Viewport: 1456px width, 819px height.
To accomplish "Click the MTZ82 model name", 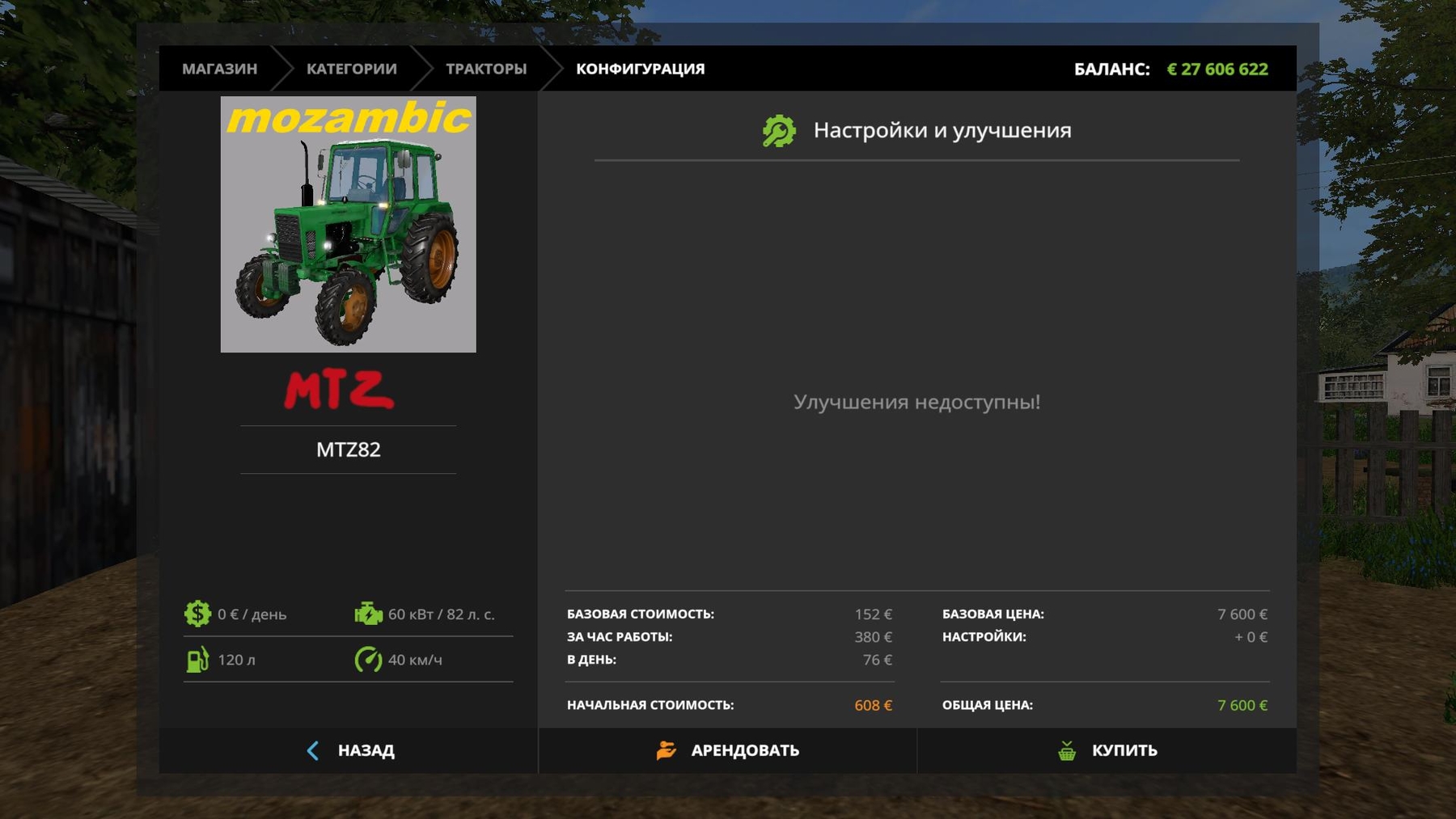I will coord(348,450).
